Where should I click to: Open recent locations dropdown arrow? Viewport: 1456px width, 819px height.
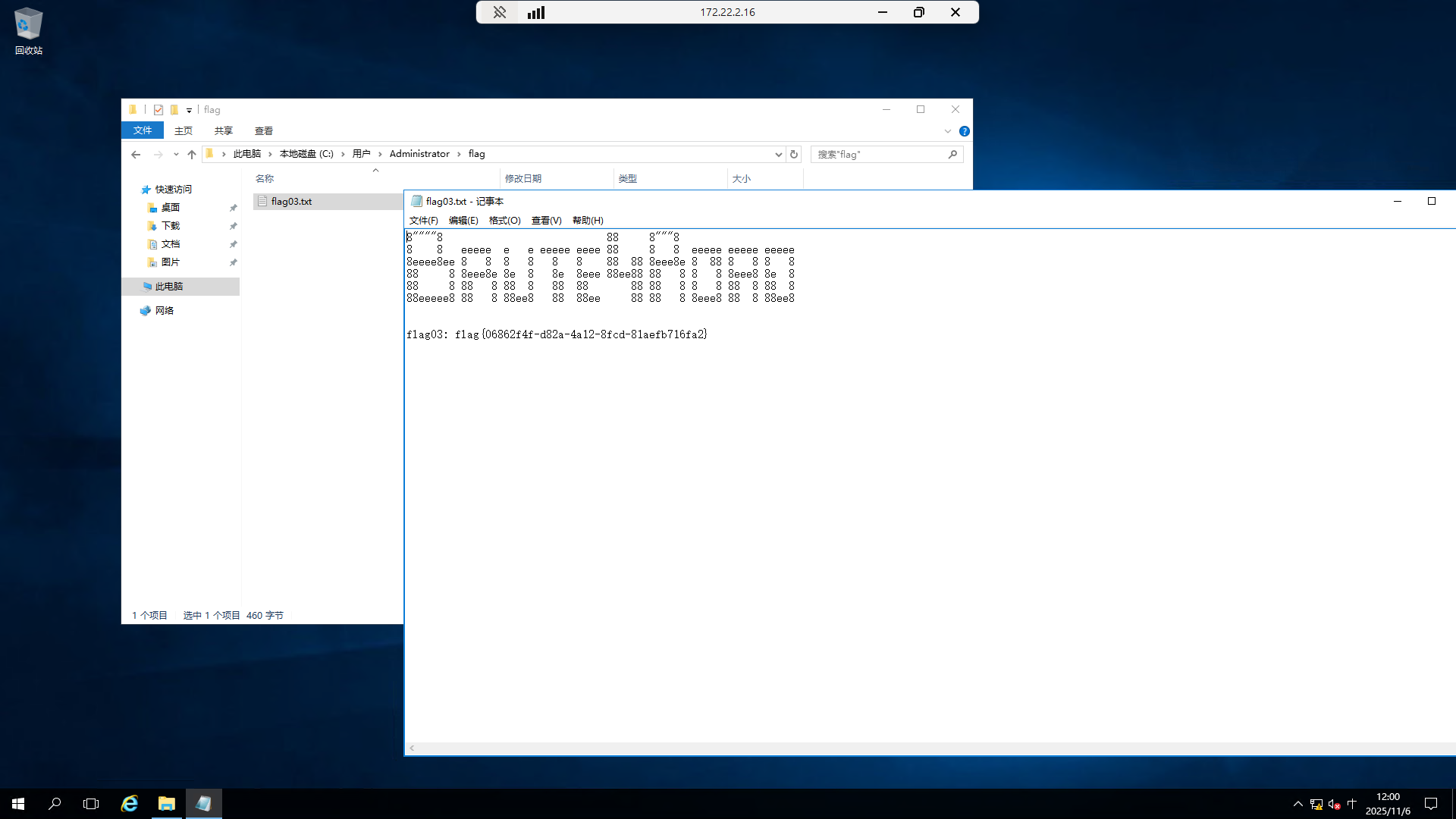tap(176, 154)
